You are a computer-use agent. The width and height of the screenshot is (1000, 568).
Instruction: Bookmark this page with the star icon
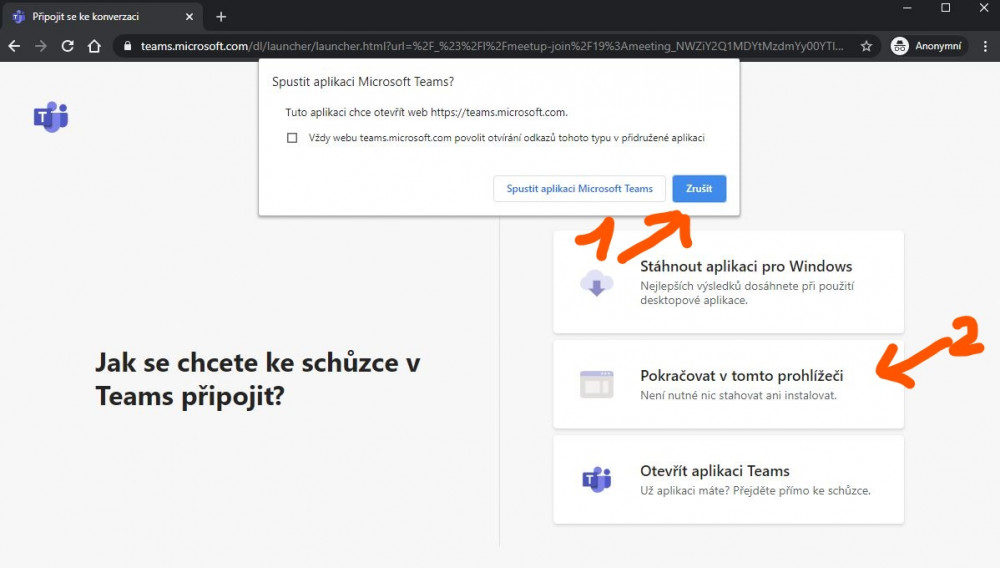click(x=866, y=46)
